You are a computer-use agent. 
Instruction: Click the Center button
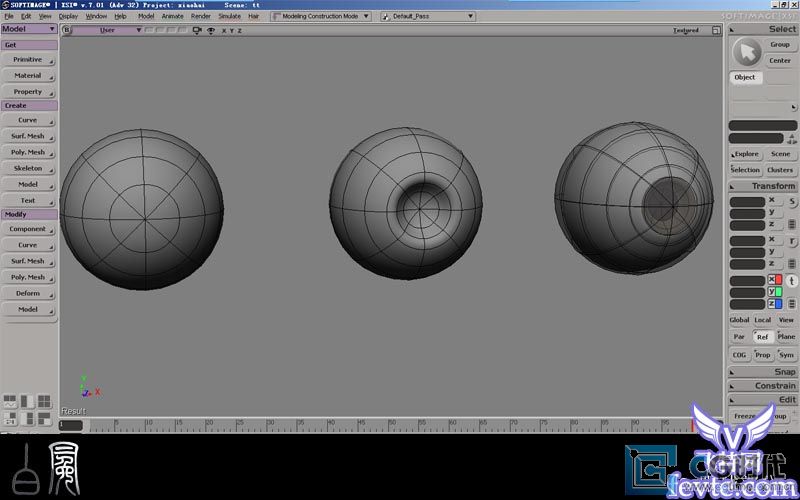780,61
